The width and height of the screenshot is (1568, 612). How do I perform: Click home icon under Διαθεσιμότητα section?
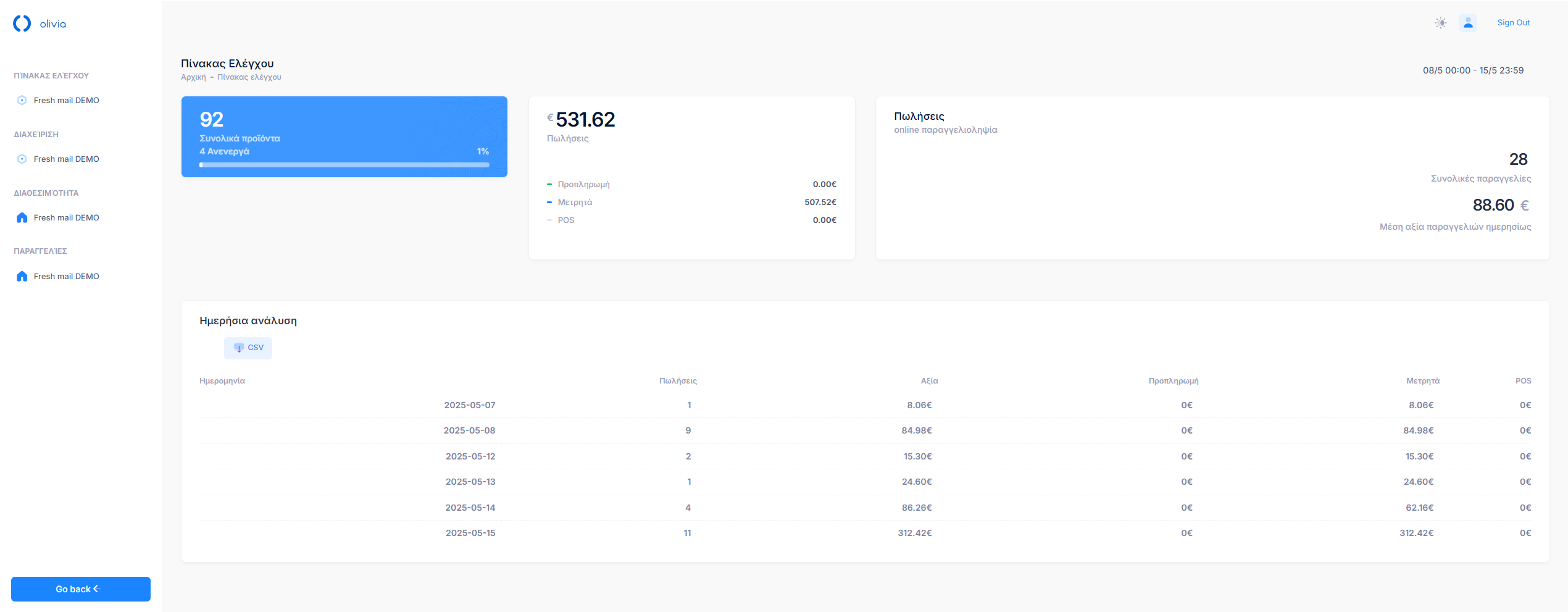[22, 217]
